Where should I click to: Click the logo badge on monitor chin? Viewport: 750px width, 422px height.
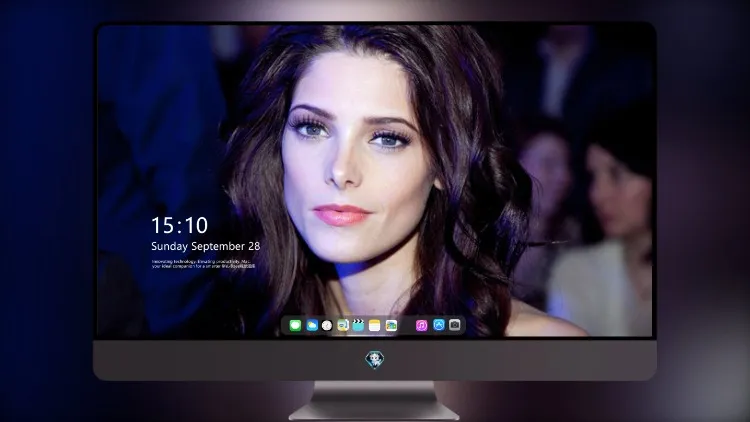(375, 360)
